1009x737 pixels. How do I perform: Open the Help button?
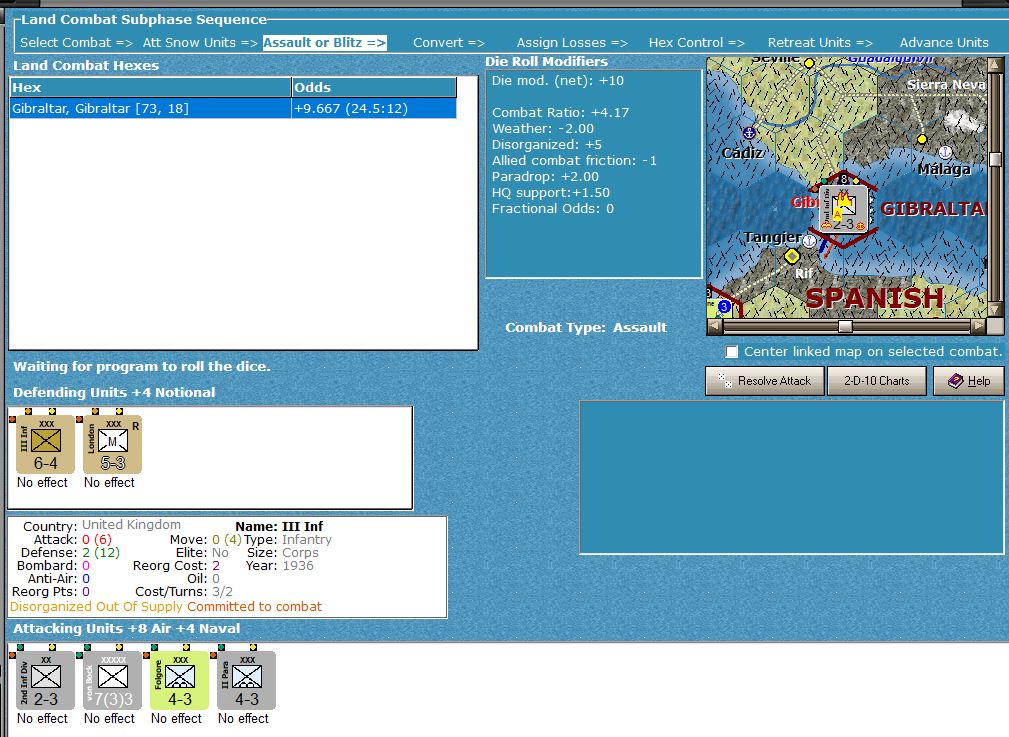click(x=968, y=381)
